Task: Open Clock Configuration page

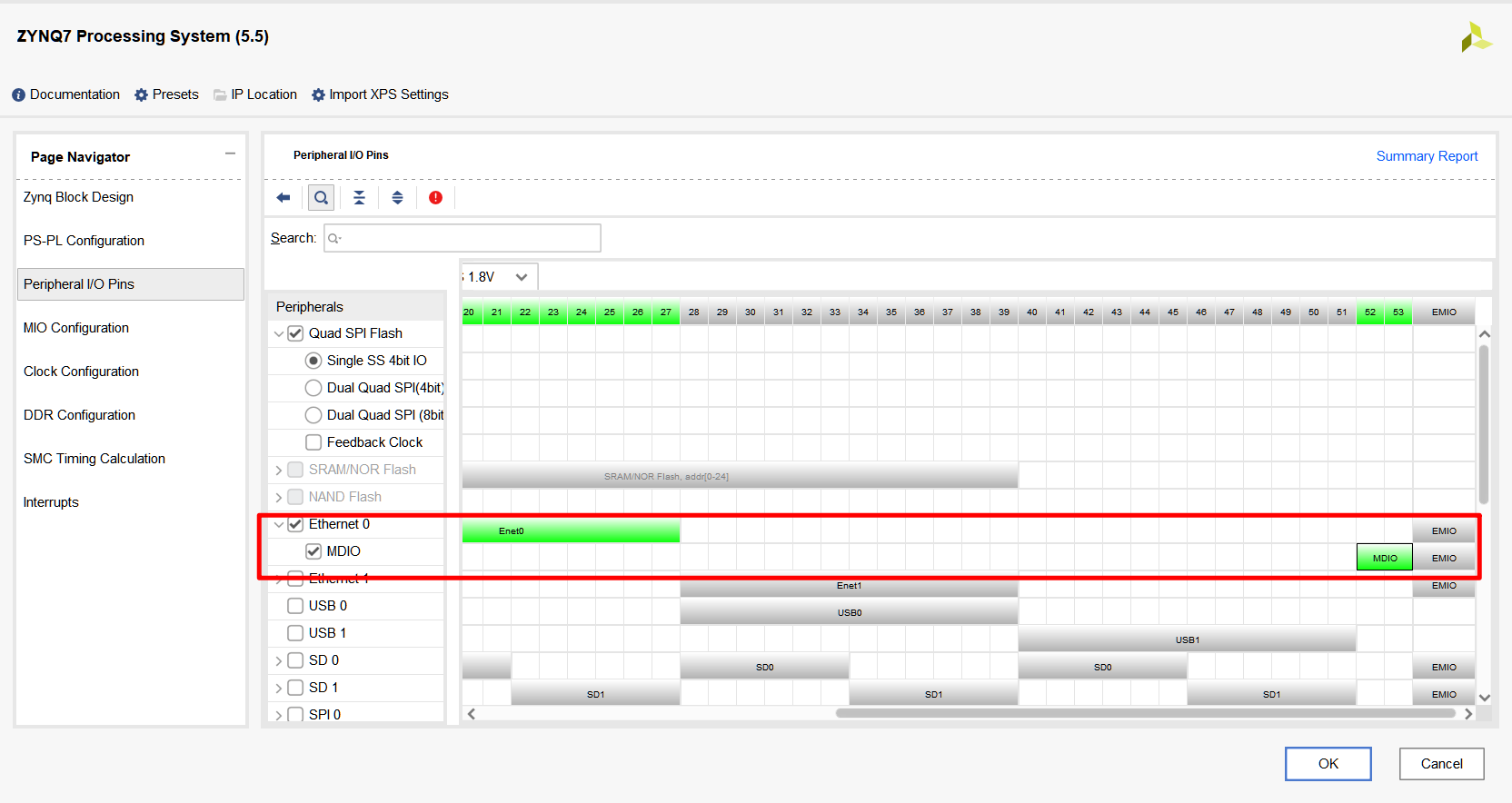Action: [81, 372]
